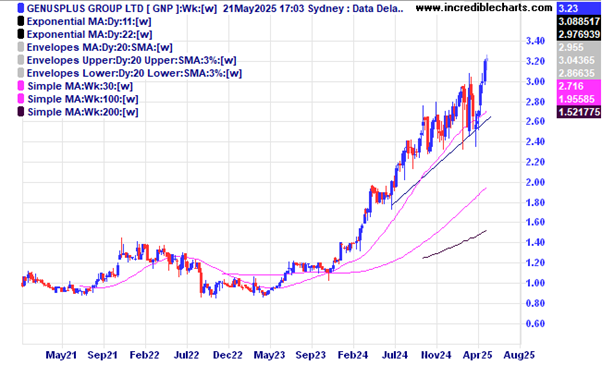Select the Simple MA:Wk:30 legend label

tap(80, 86)
